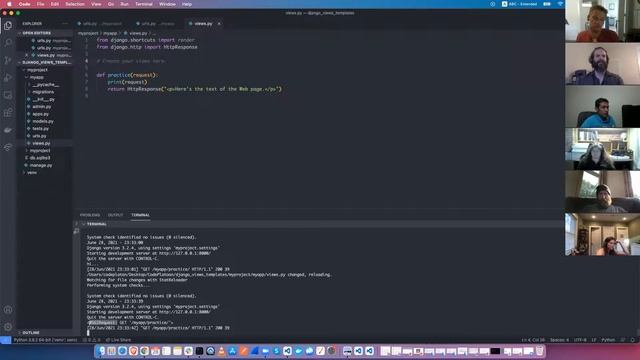640x360 pixels.
Task: Click the notifications bell in status bar
Action: click(x=633, y=340)
